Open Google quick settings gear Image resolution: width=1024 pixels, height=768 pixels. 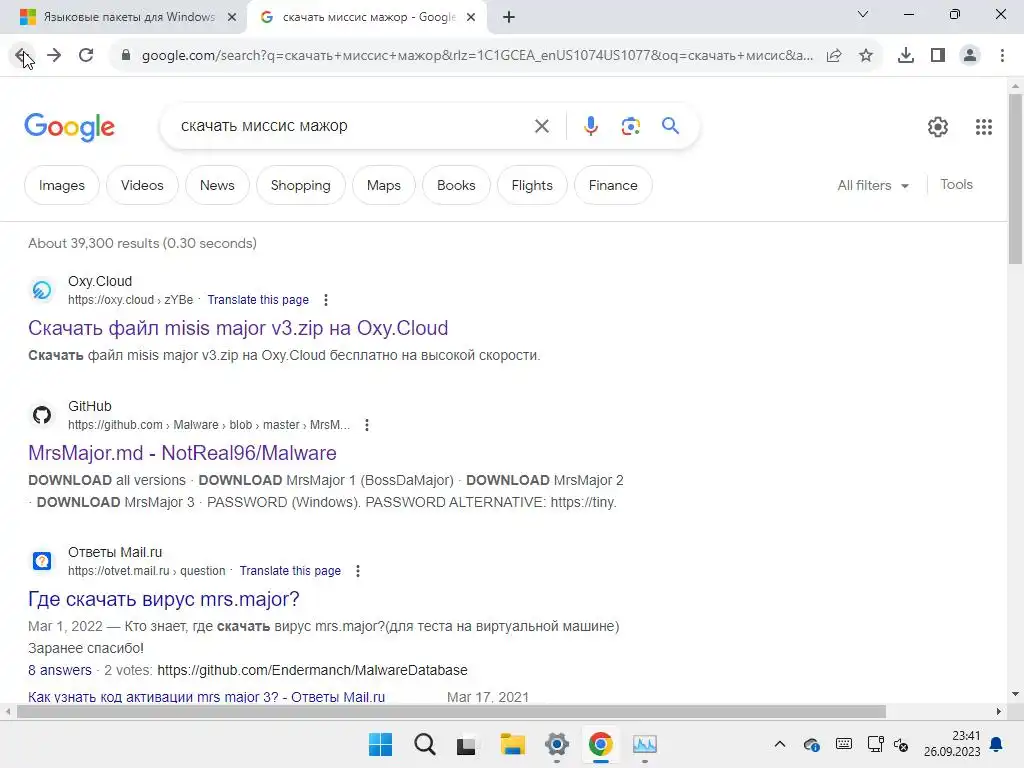coord(938,127)
